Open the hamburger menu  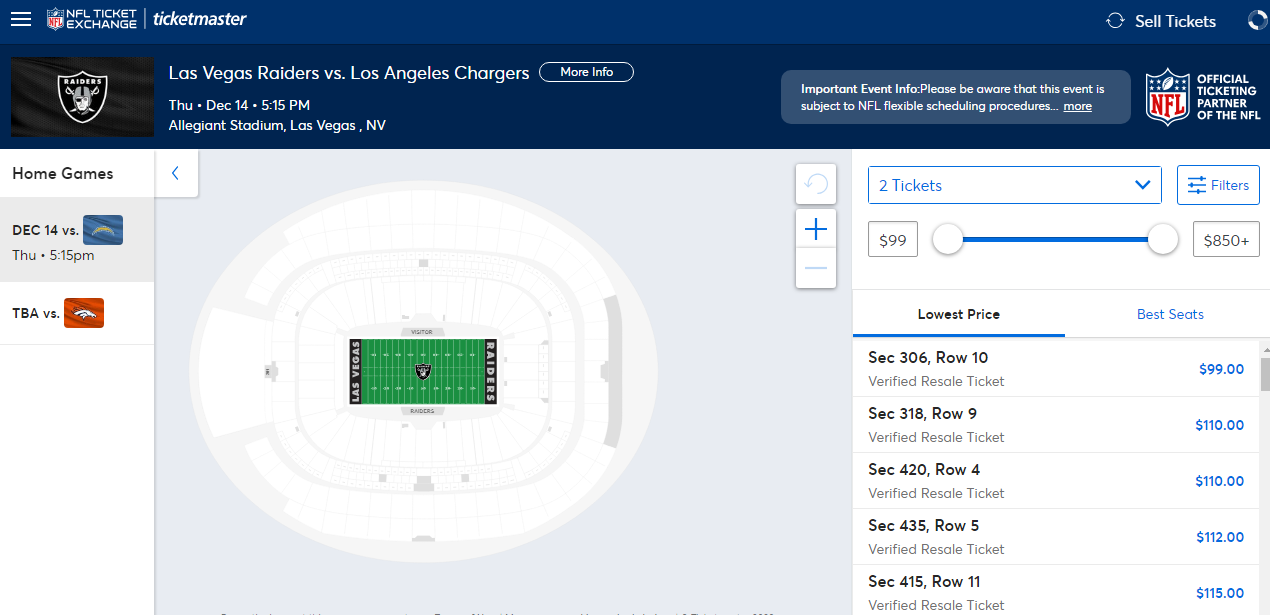[21, 20]
